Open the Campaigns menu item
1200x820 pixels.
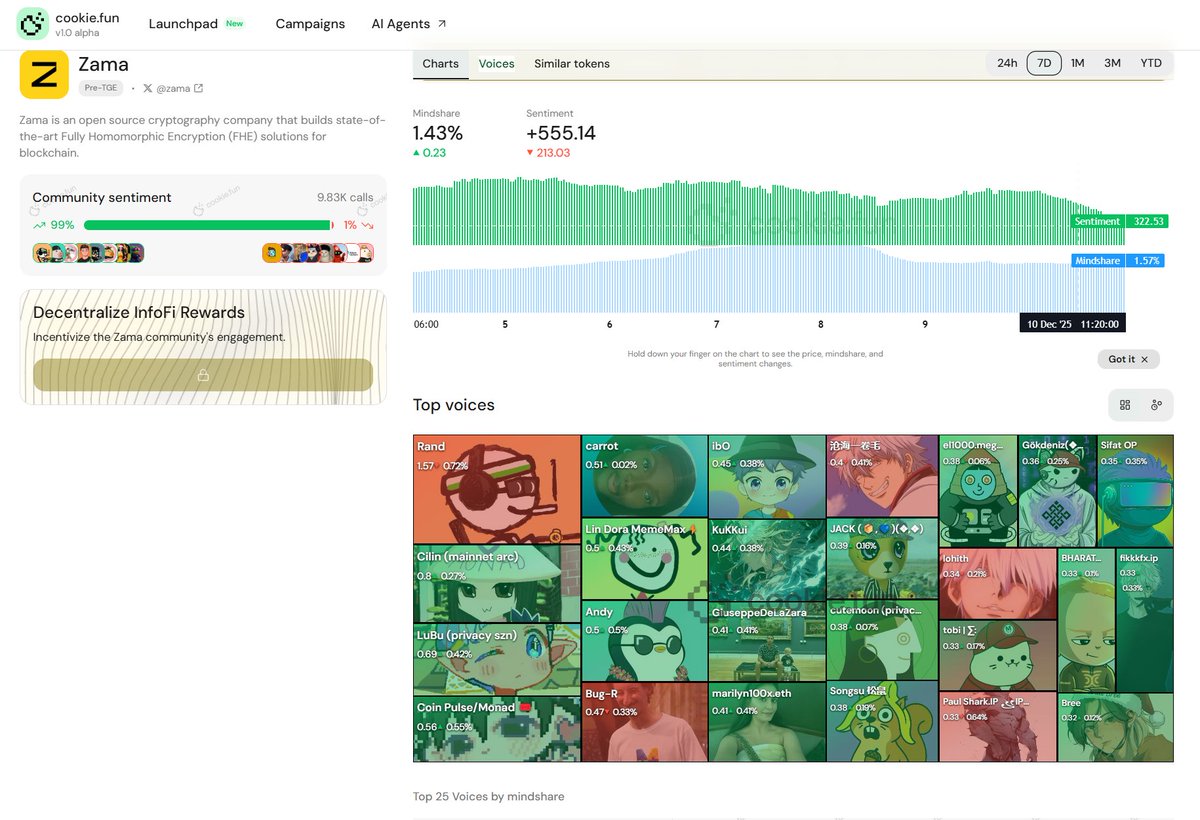[x=310, y=24]
